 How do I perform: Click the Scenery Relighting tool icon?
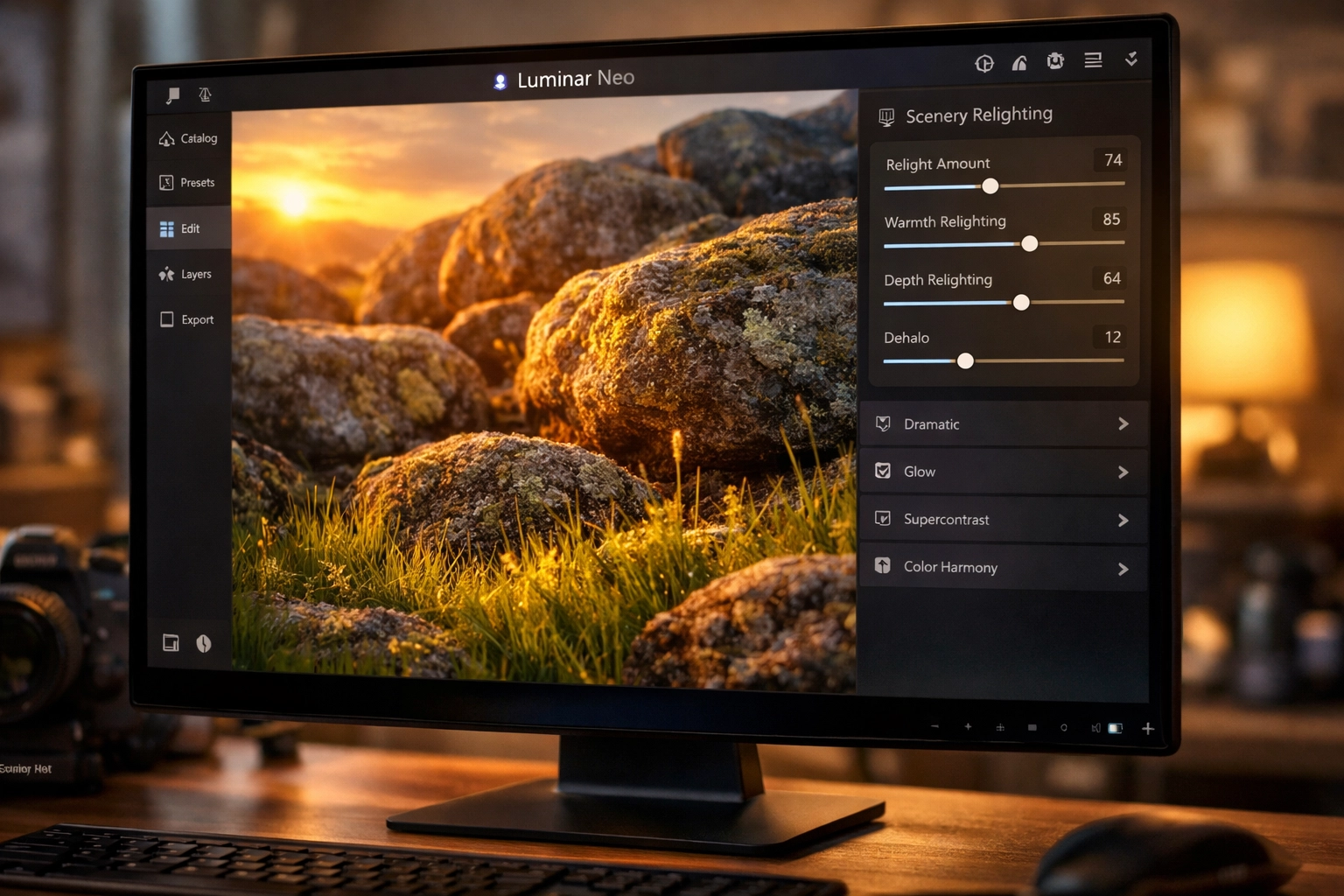886,115
